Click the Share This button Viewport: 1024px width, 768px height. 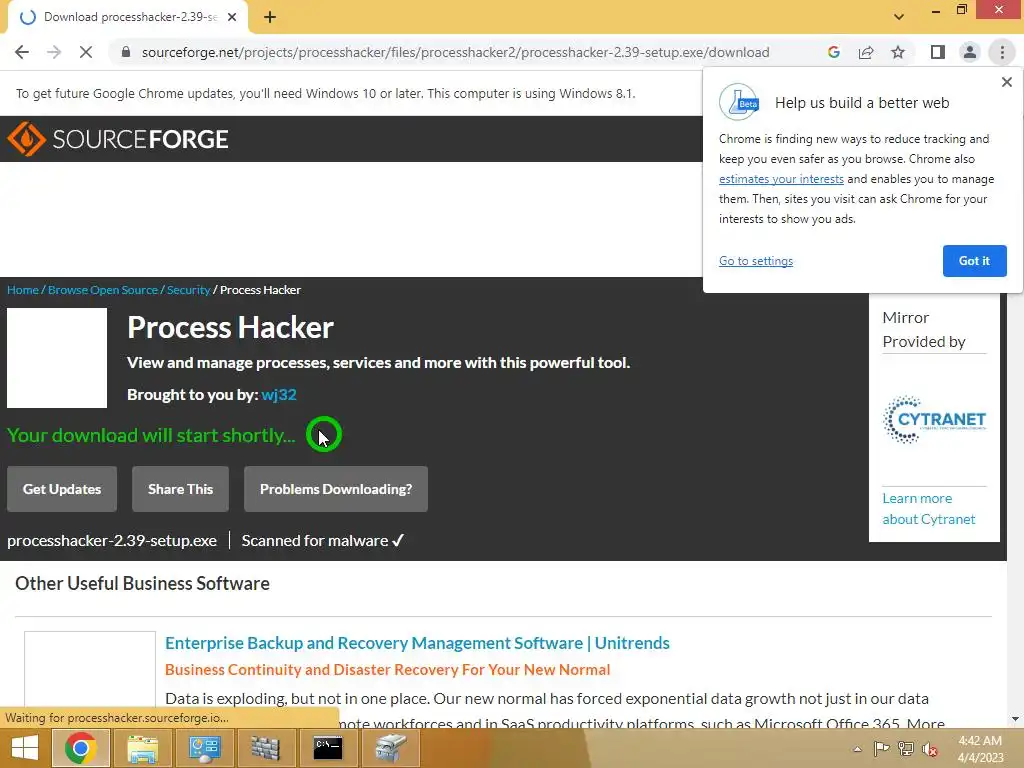180,489
